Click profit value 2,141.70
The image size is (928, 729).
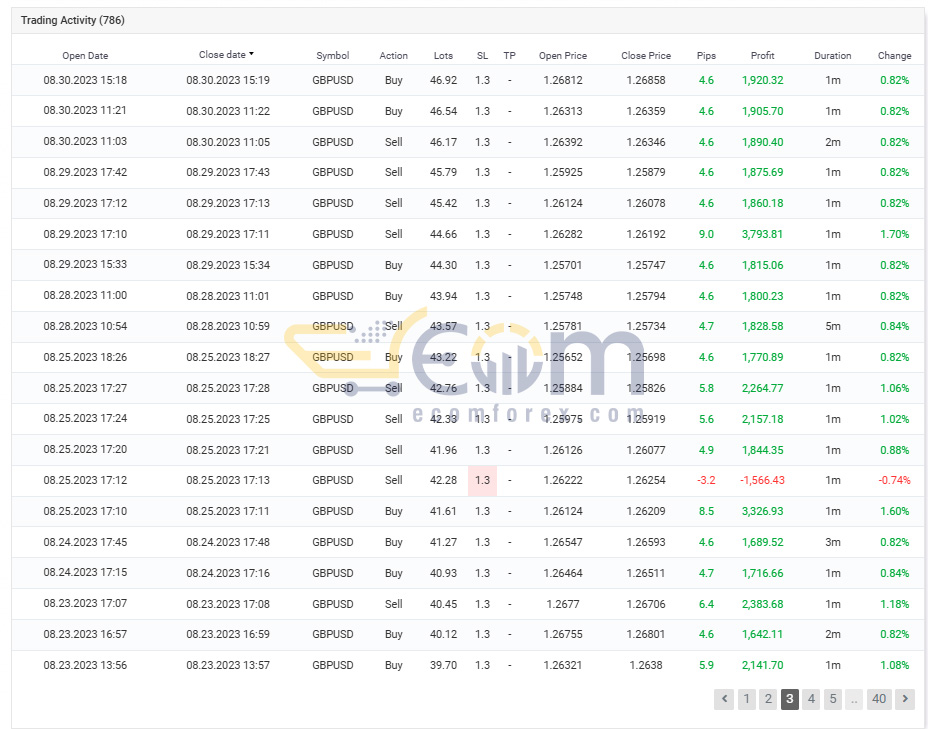point(762,665)
